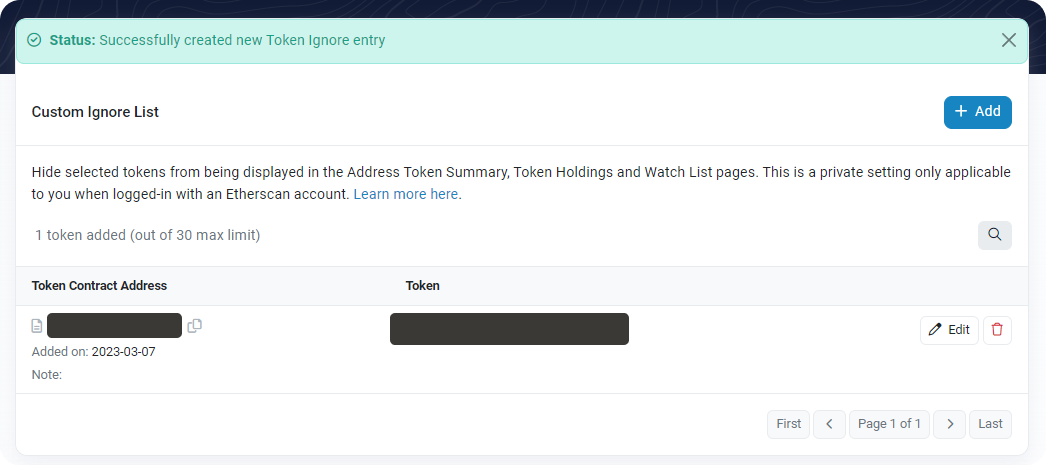The width and height of the screenshot is (1046, 465).
Task: Click the green success checkmark icon
Action: (35, 41)
